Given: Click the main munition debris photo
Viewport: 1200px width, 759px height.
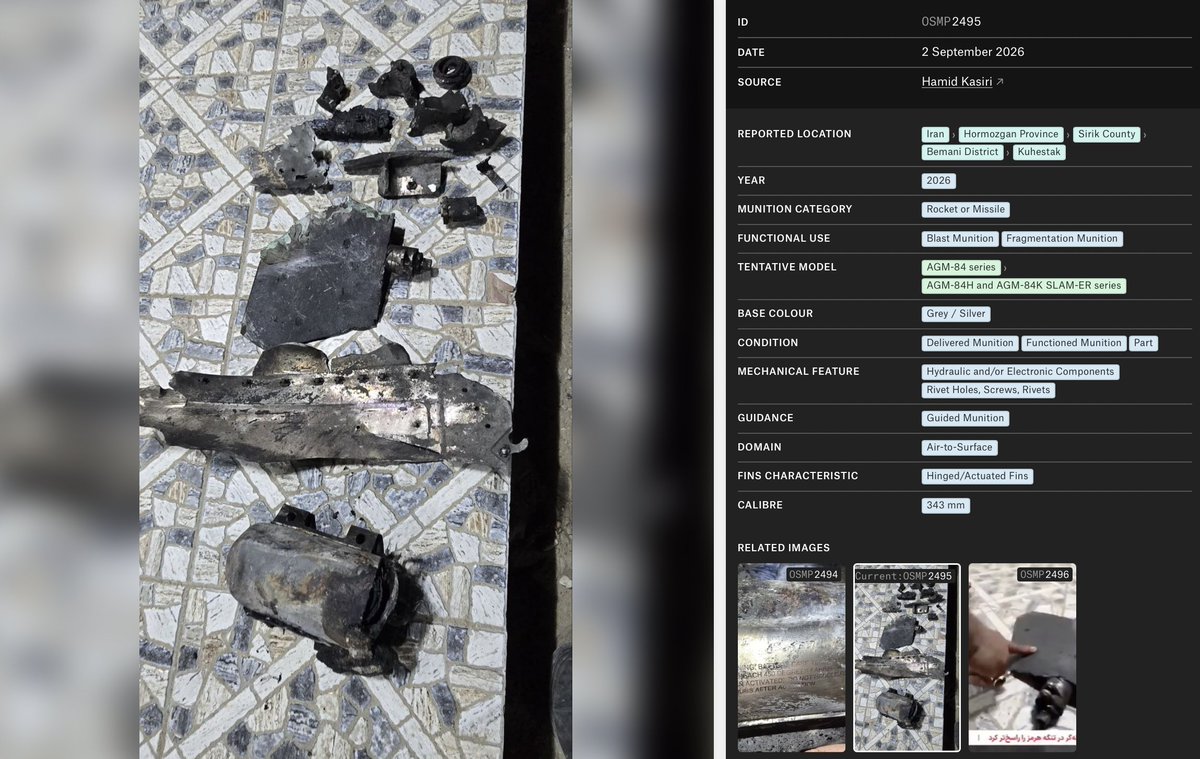Looking at the screenshot, I should pos(333,379).
